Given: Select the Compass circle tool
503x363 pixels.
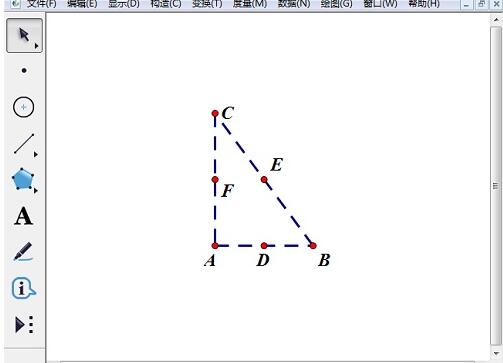Looking at the screenshot, I should [23, 107].
